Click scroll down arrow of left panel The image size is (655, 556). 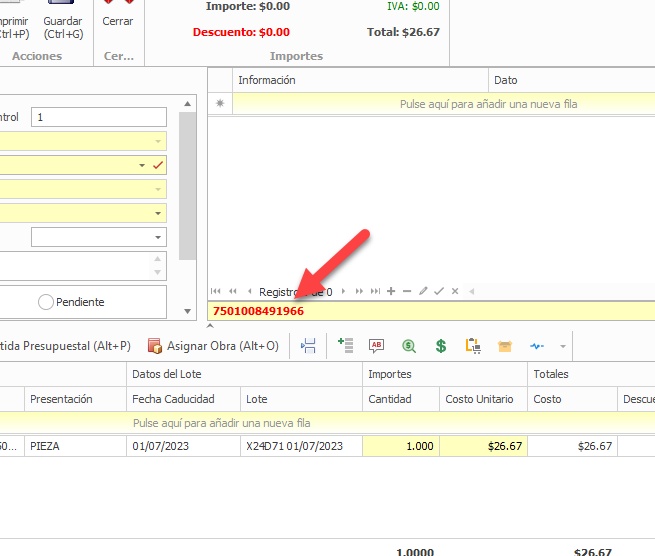(x=188, y=311)
